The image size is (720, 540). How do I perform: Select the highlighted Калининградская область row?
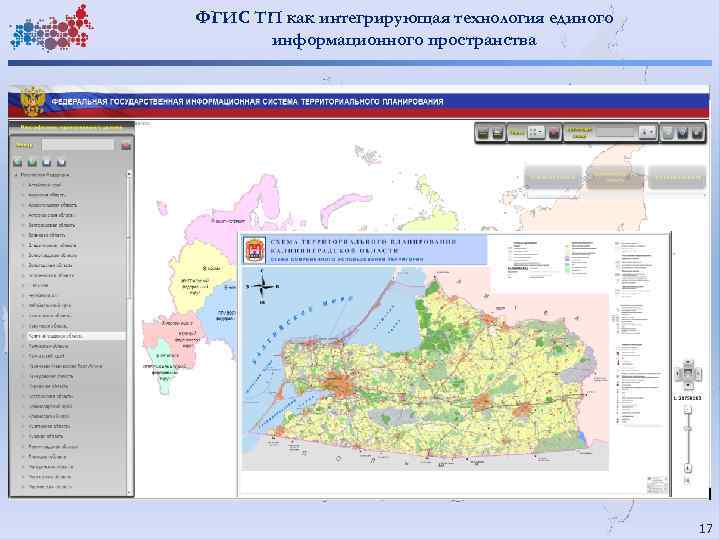(76, 336)
